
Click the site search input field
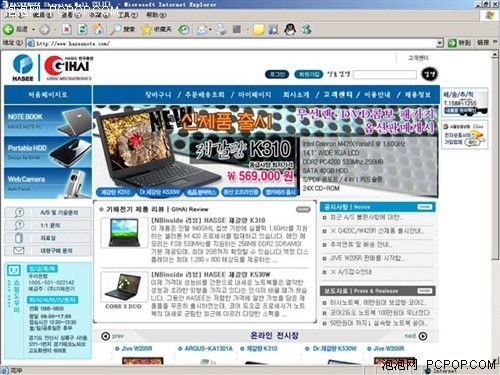385,74
